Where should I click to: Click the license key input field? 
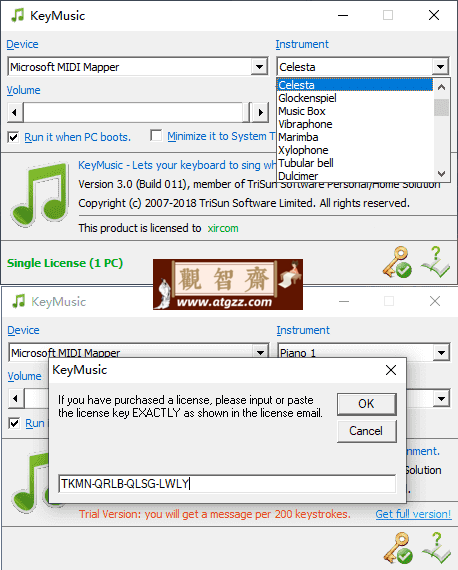(227, 484)
